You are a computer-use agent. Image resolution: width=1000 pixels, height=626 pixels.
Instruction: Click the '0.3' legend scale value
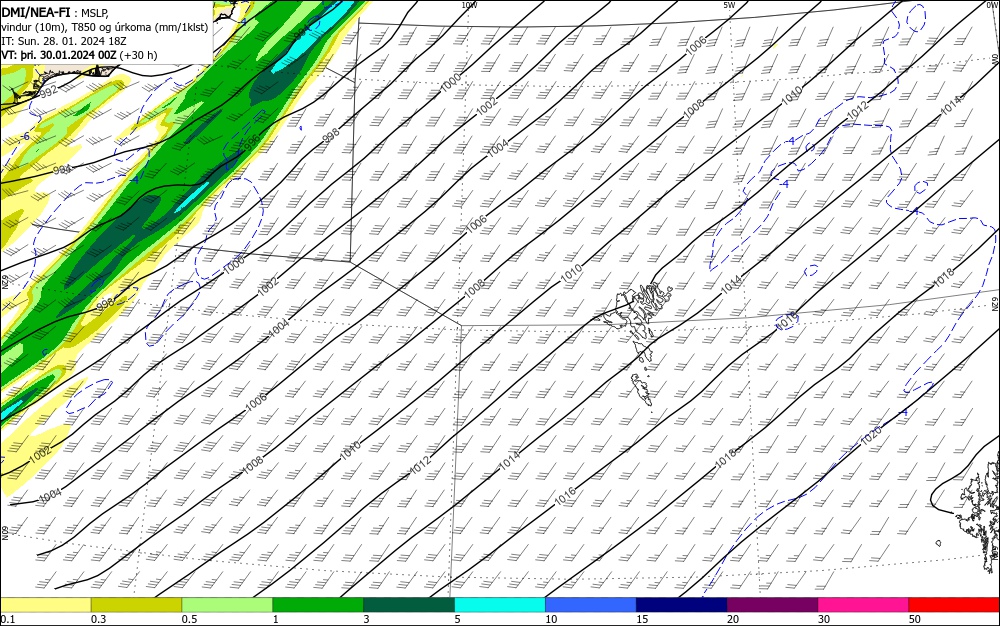click(x=98, y=619)
